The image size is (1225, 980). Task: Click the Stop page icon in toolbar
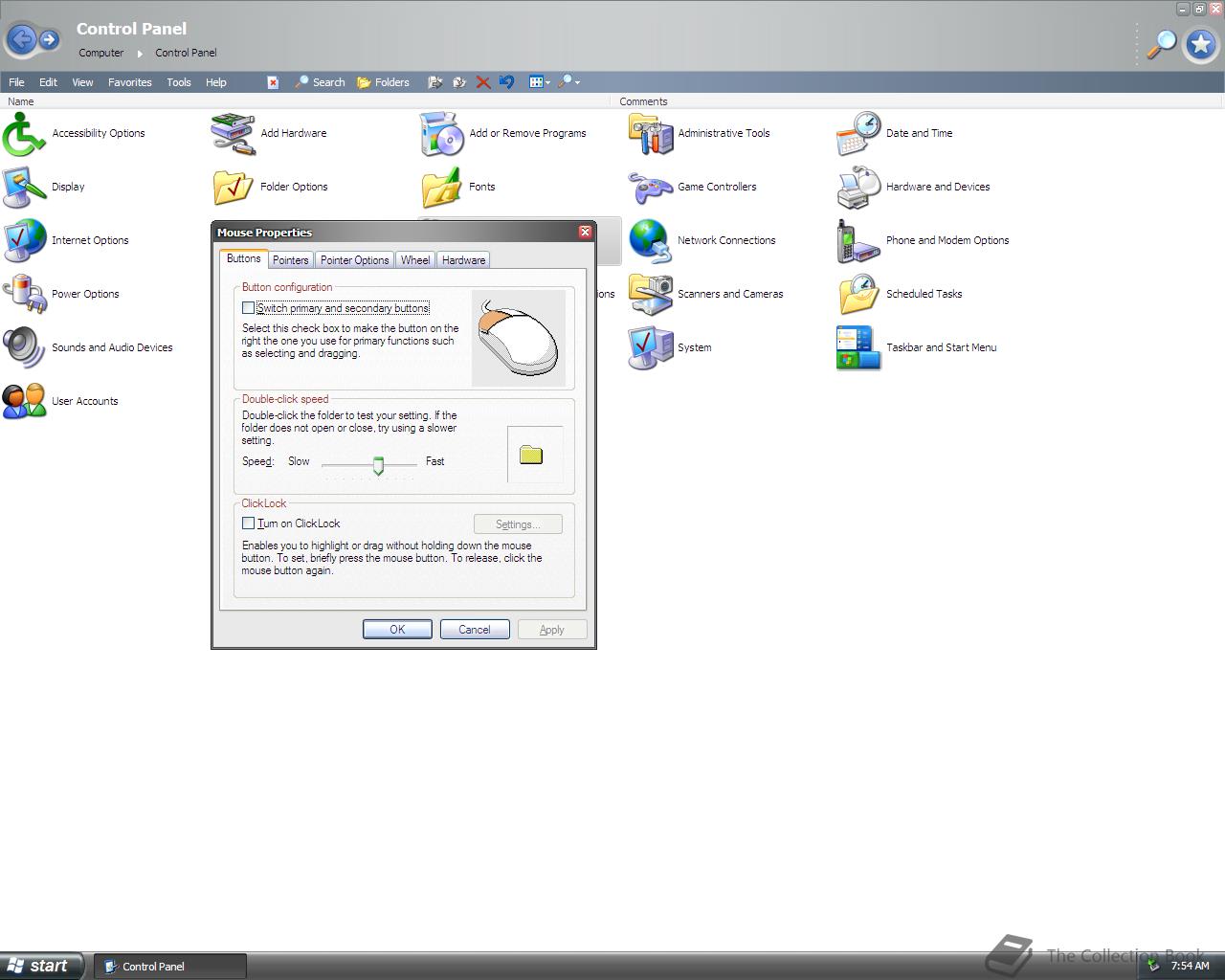tap(273, 82)
